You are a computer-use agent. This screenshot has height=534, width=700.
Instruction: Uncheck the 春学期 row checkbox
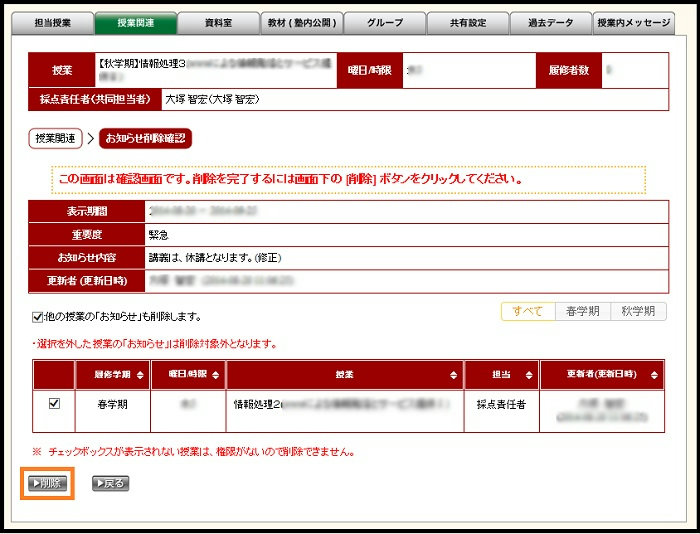click(55, 404)
